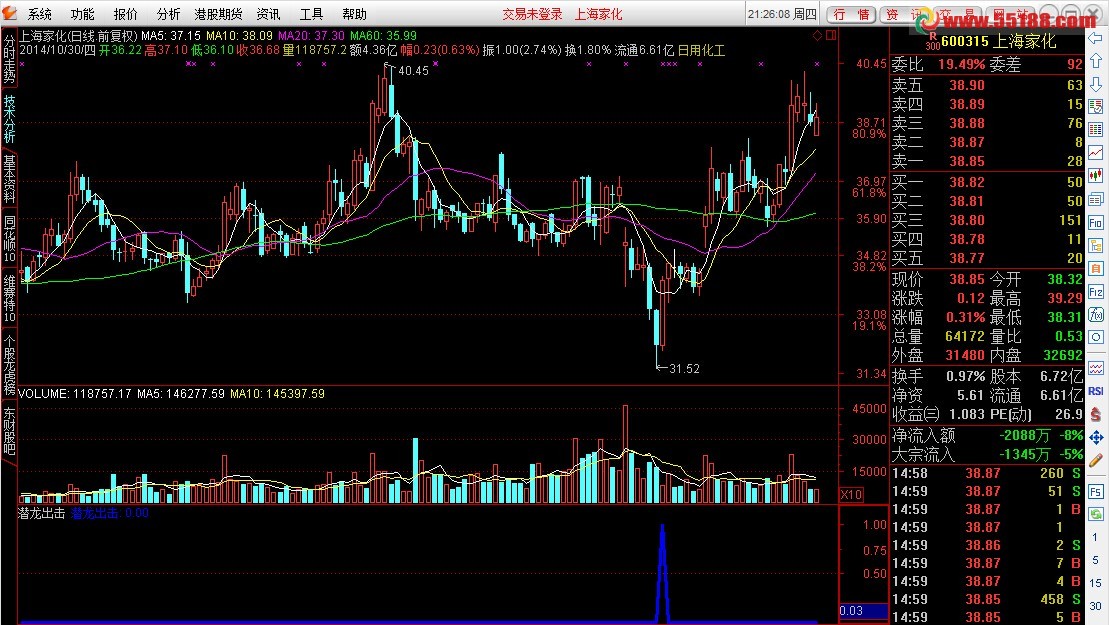This screenshot has height=625, width=1109.
Task: Select the pencil drawing tool
Action: pos(1096,460)
